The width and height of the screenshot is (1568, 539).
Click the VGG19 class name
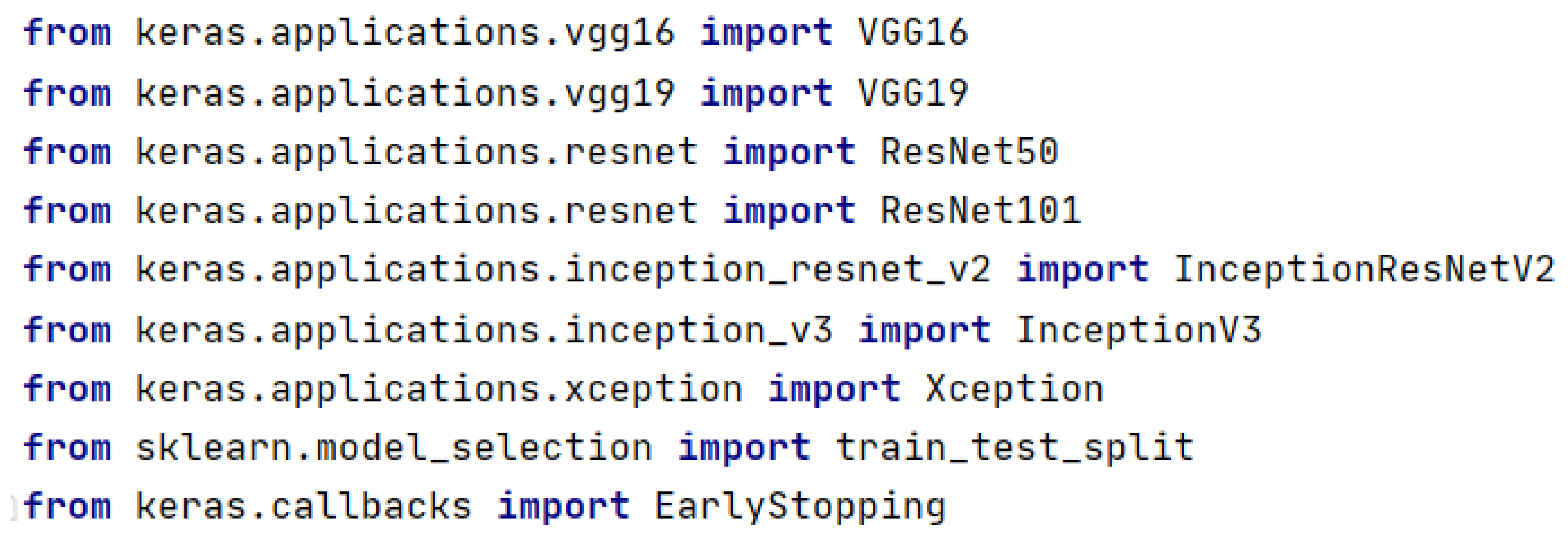pyautogui.click(x=912, y=93)
